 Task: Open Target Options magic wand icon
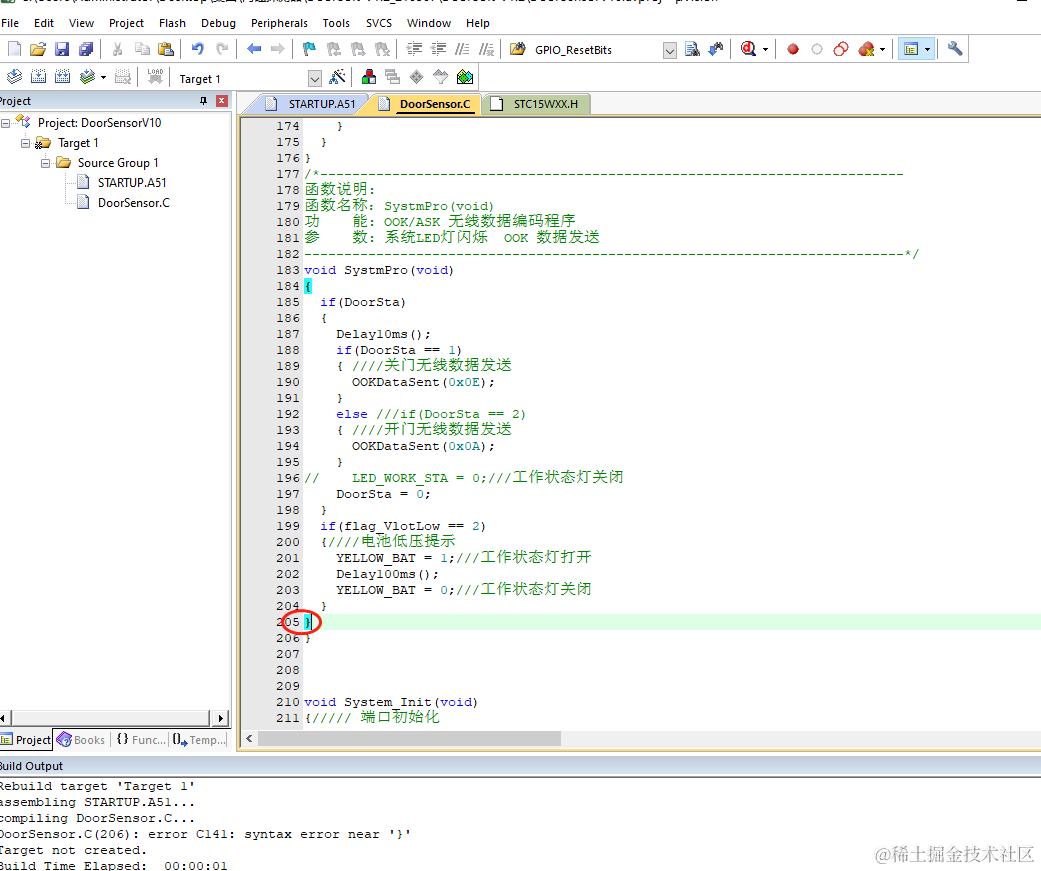337,77
